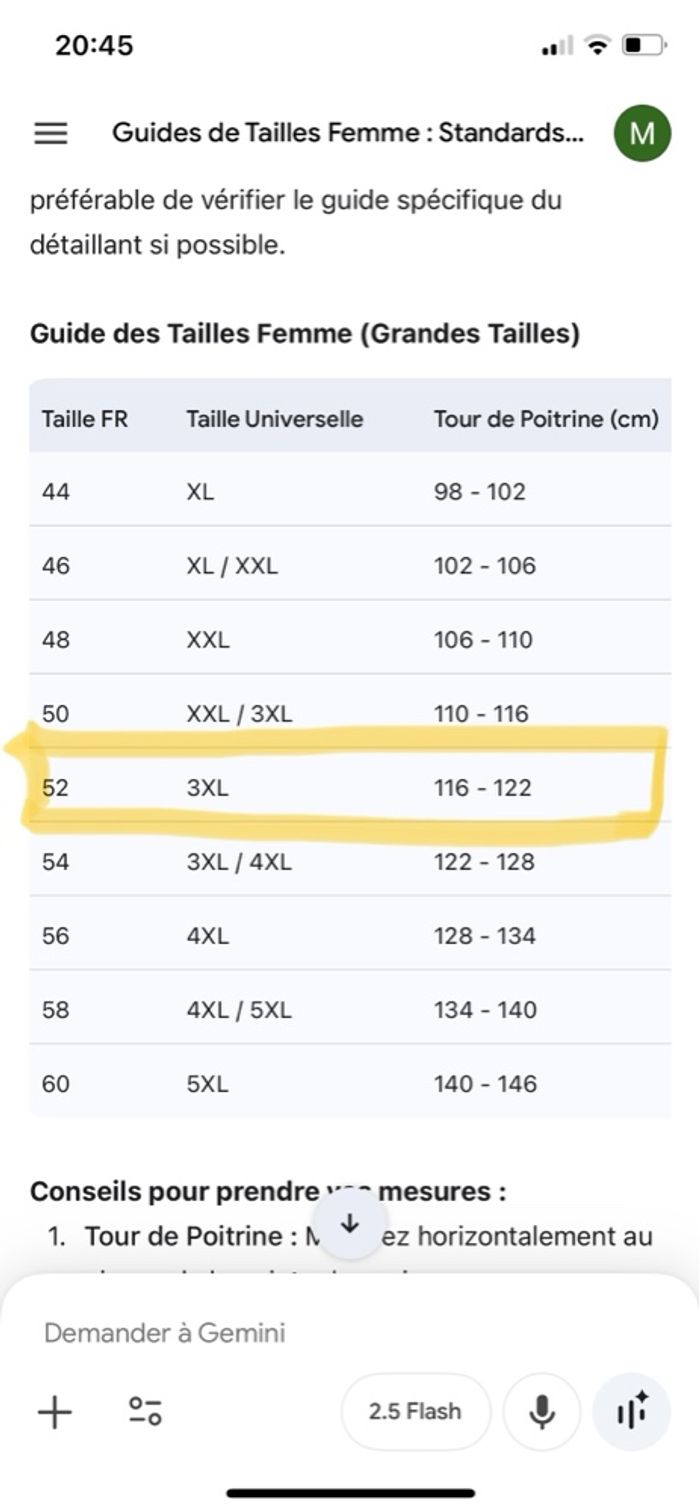
Task: Tap the Guide des Tailles Femme heading
Action: pyautogui.click(x=305, y=333)
